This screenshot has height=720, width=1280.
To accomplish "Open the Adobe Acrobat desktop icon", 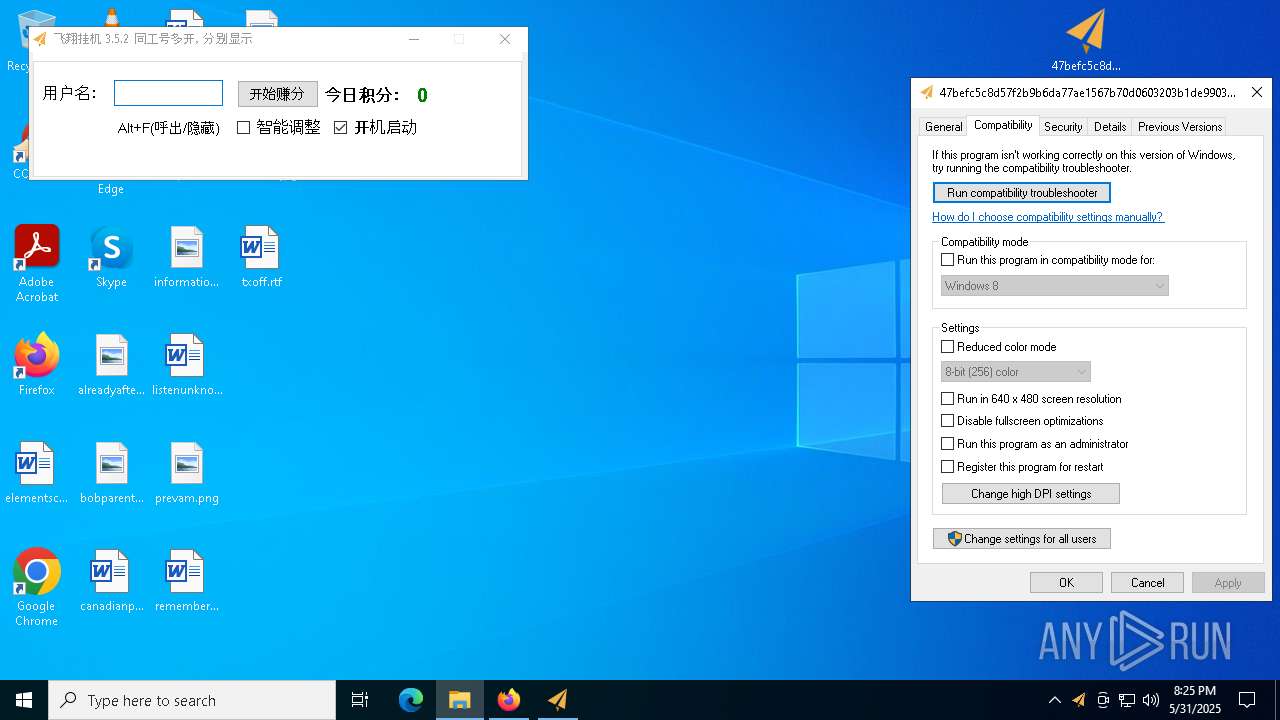I will (x=37, y=263).
